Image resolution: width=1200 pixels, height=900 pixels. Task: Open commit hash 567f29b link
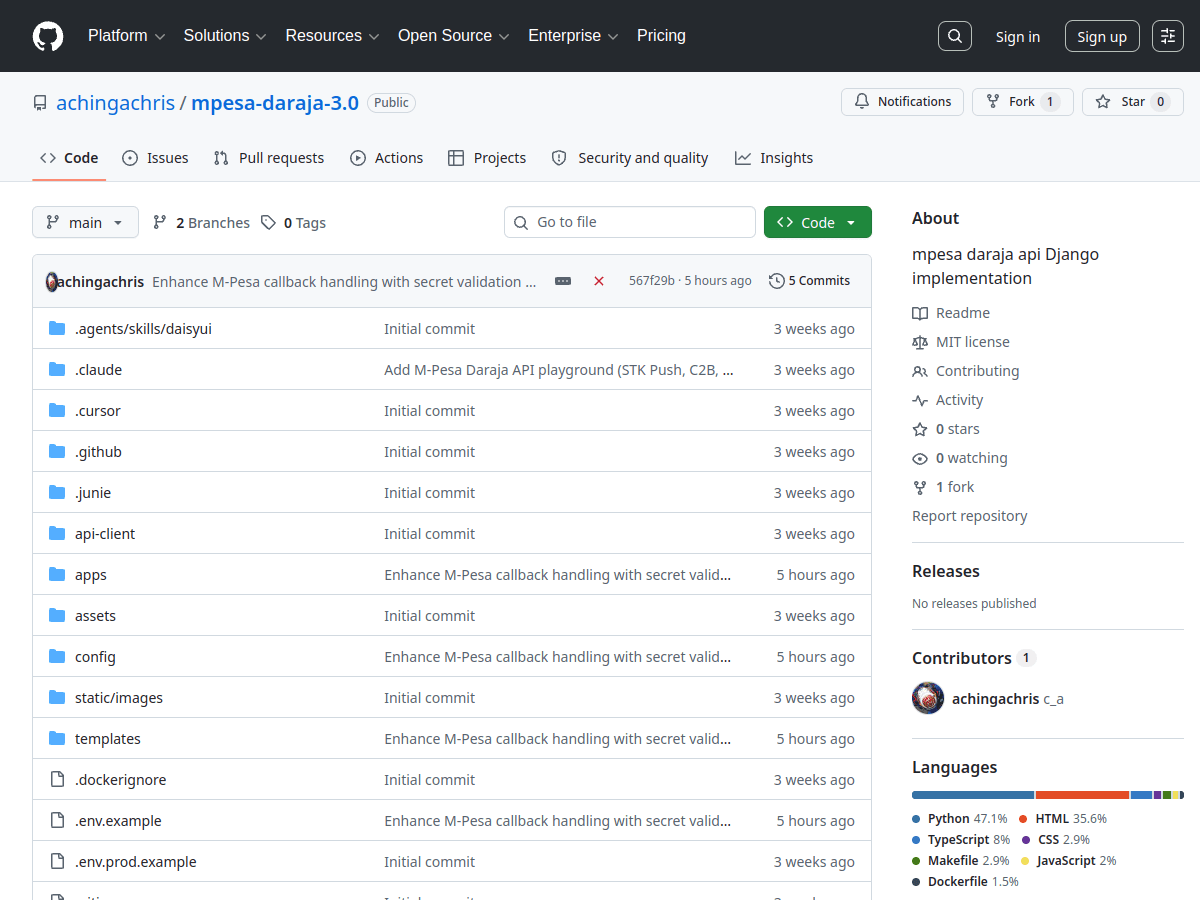(652, 281)
